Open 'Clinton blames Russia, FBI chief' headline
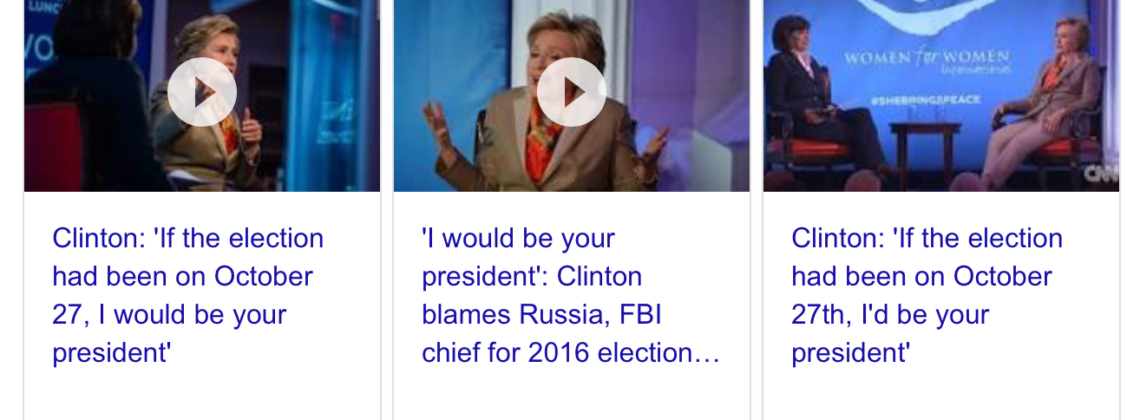This screenshot has width=1140, height=420. click(570, 296)
